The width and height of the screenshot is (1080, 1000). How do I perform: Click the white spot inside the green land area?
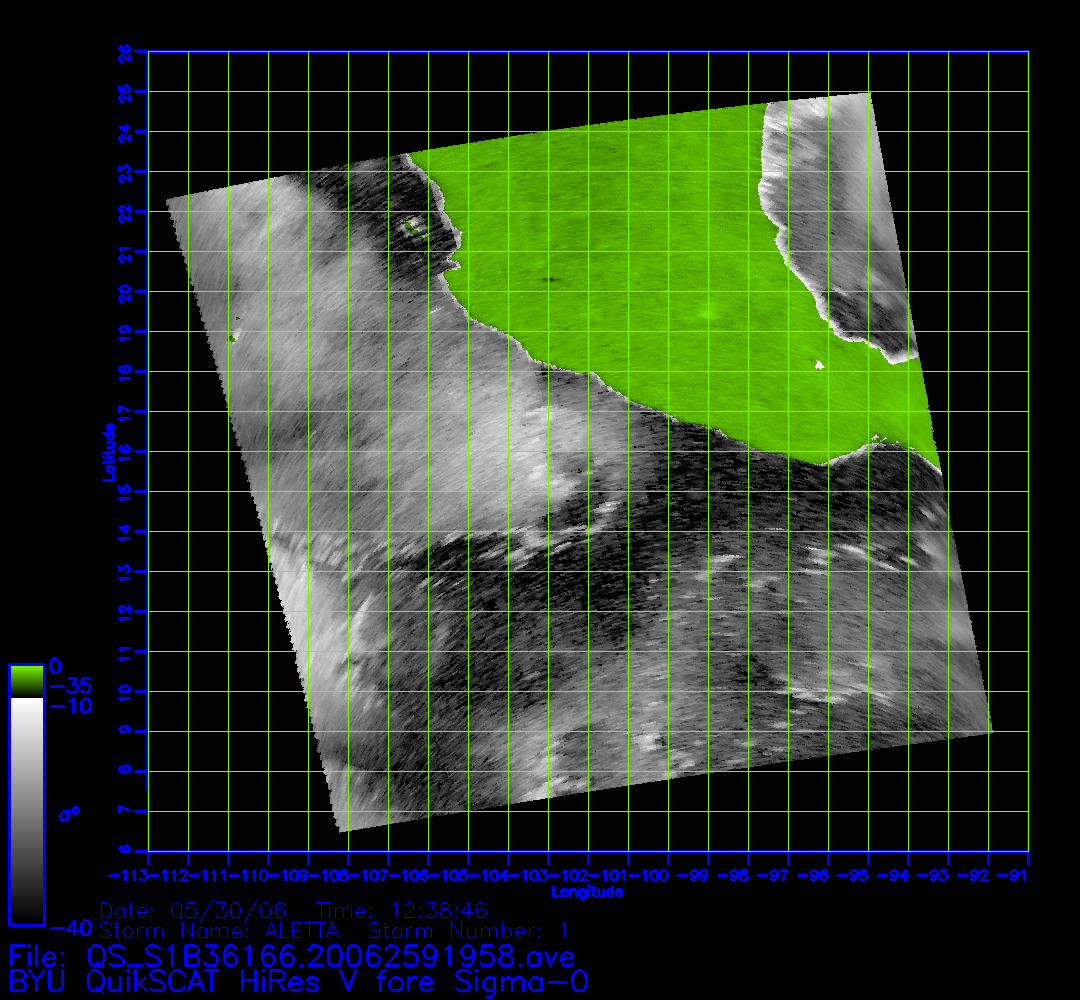(819, 365)
